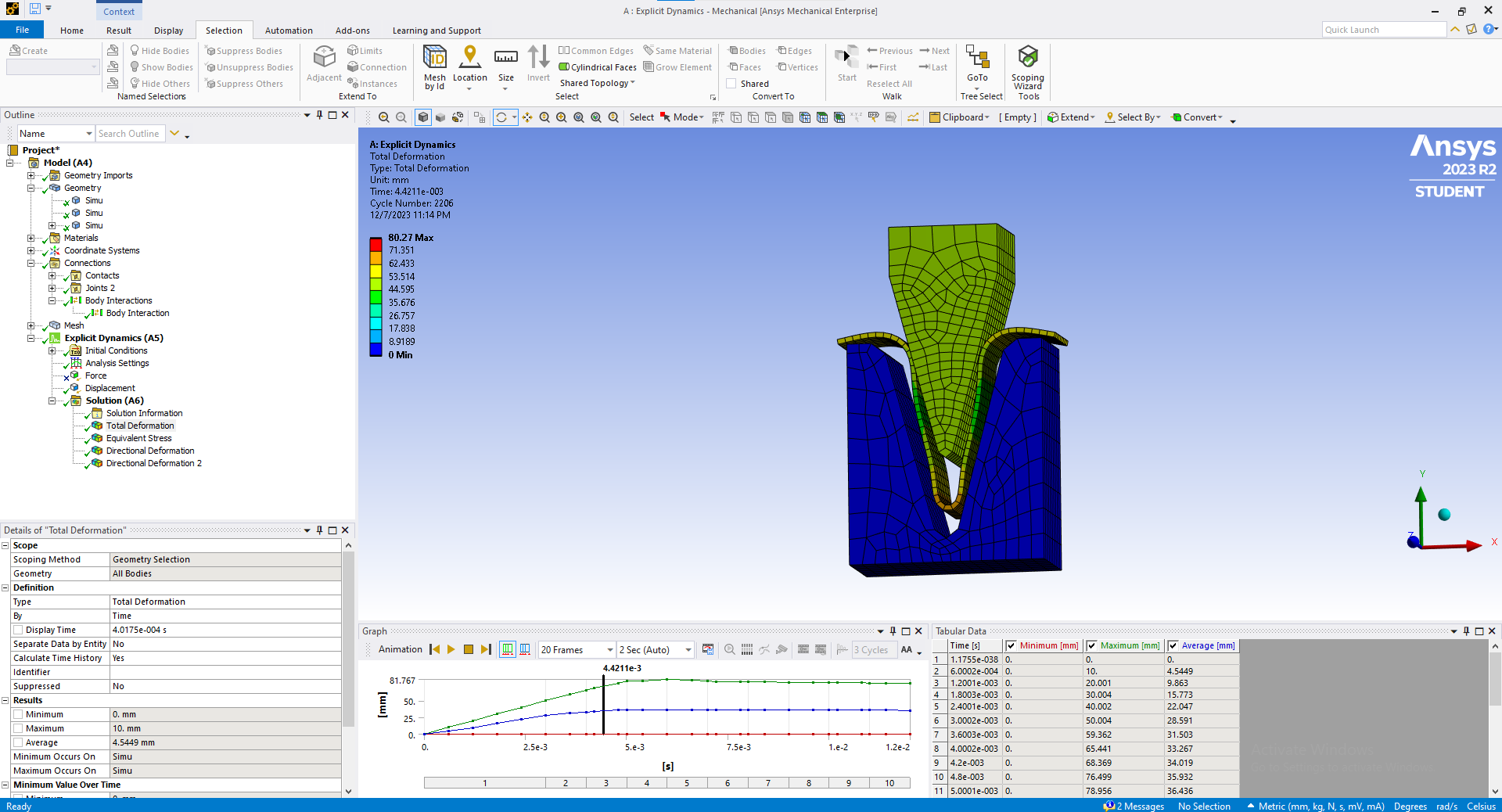
Task: Toggle the Maximum result checkbox
Action: click(x=18, y=728)
